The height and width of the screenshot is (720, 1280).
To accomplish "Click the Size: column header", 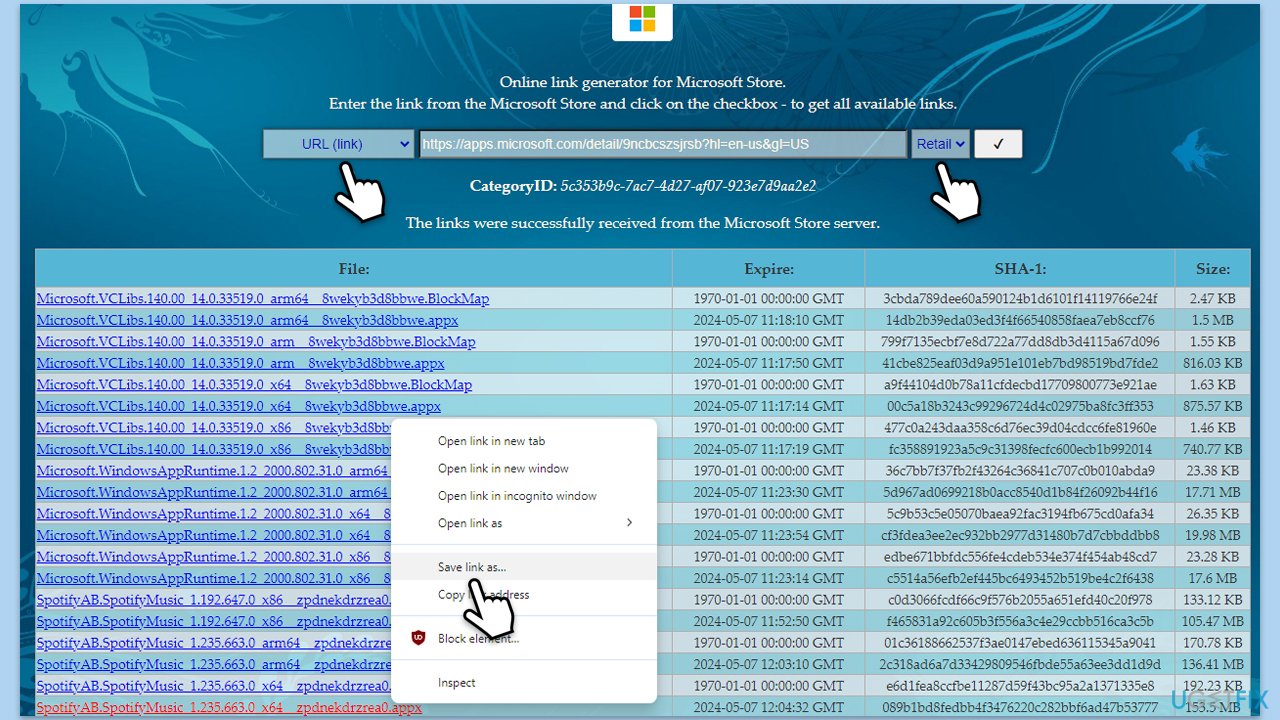I will pos(1213,269).
